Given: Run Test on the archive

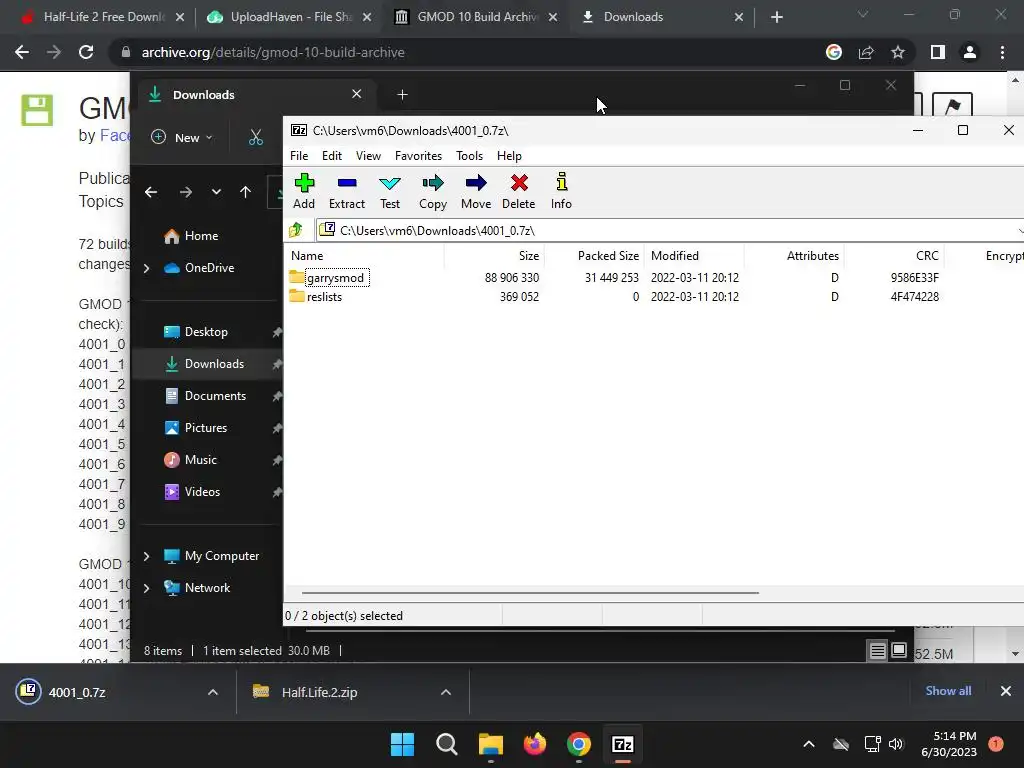Looking at the screenshot, I should coord(390,191).
